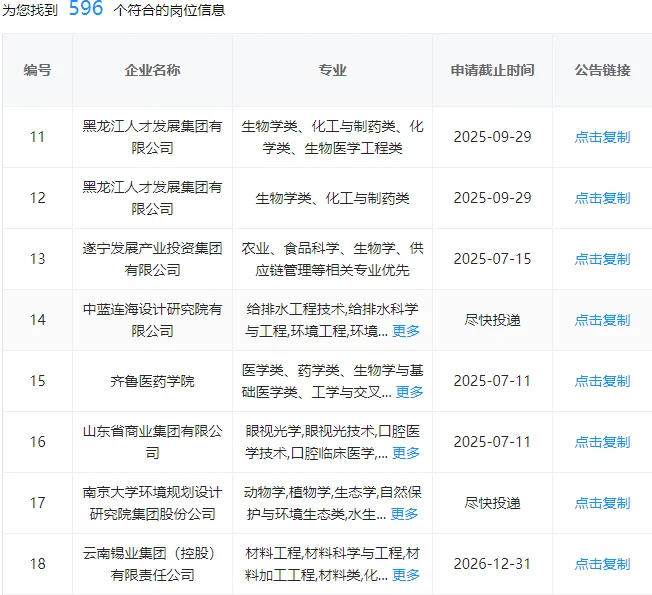Expand 更多 in 齐鲁医药学院 majors

pos(409,392)
